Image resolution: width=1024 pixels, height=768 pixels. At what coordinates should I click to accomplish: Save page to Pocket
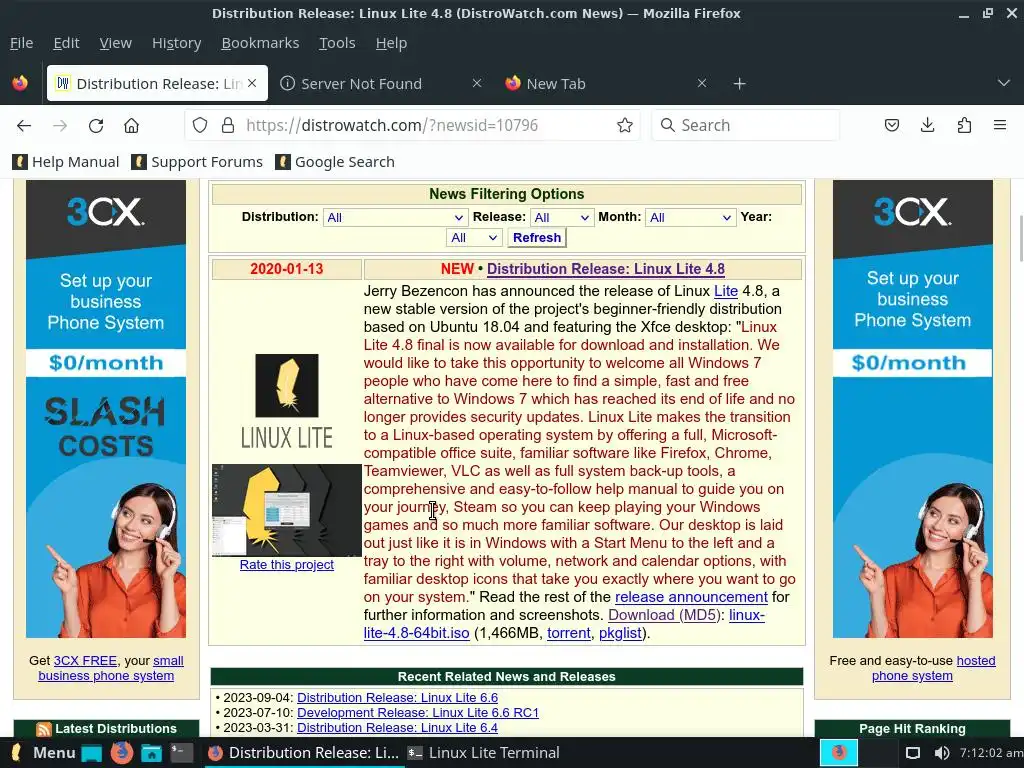pyautogui.click(x=891, y=125)
